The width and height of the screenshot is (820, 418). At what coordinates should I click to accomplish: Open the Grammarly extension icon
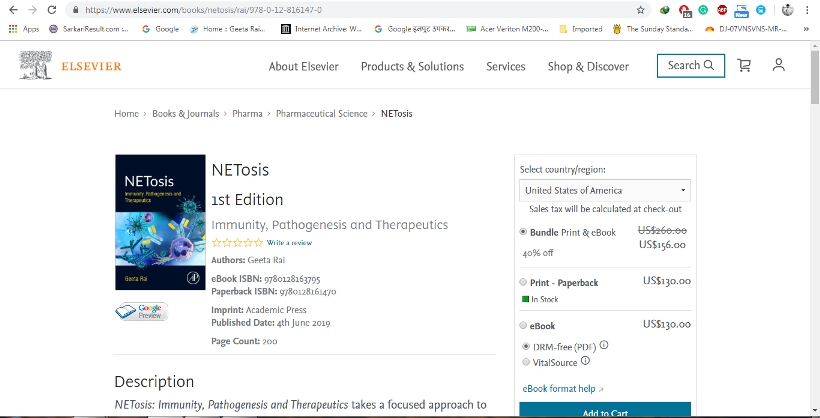click(x=703, y=10)
